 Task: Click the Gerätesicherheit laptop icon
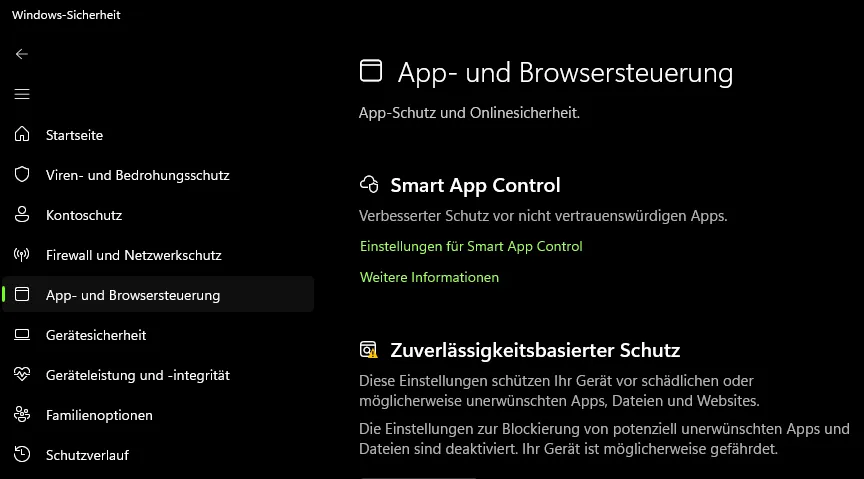tap(22, 335)
